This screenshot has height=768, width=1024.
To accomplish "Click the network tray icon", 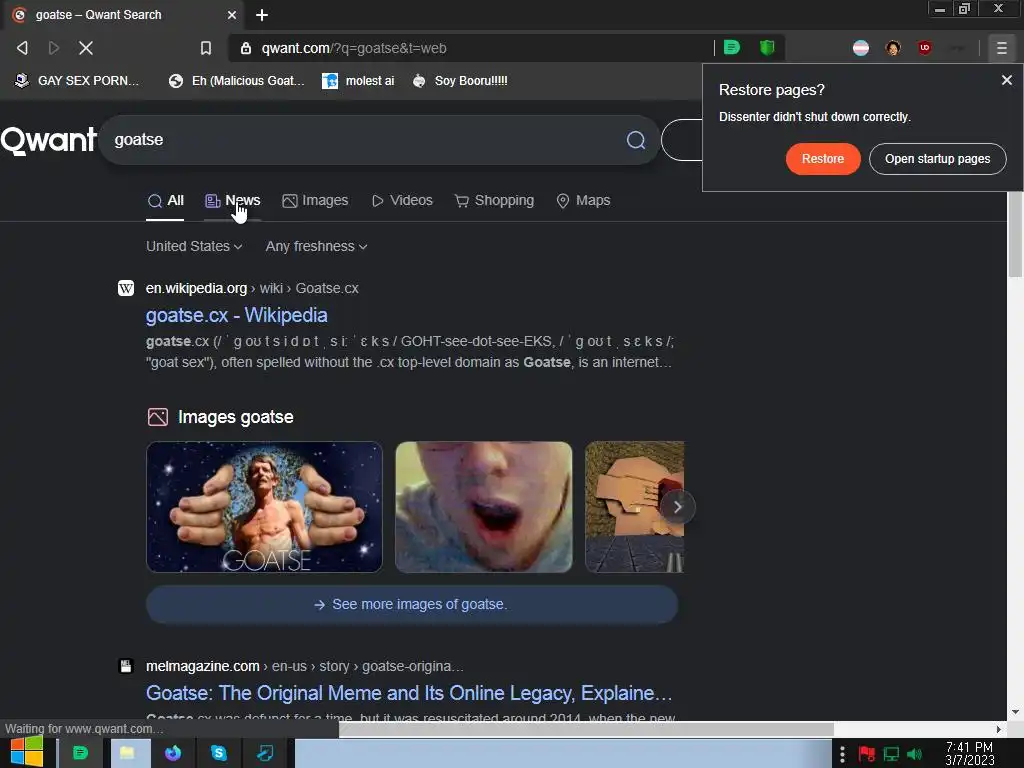I will click(891, 754).
